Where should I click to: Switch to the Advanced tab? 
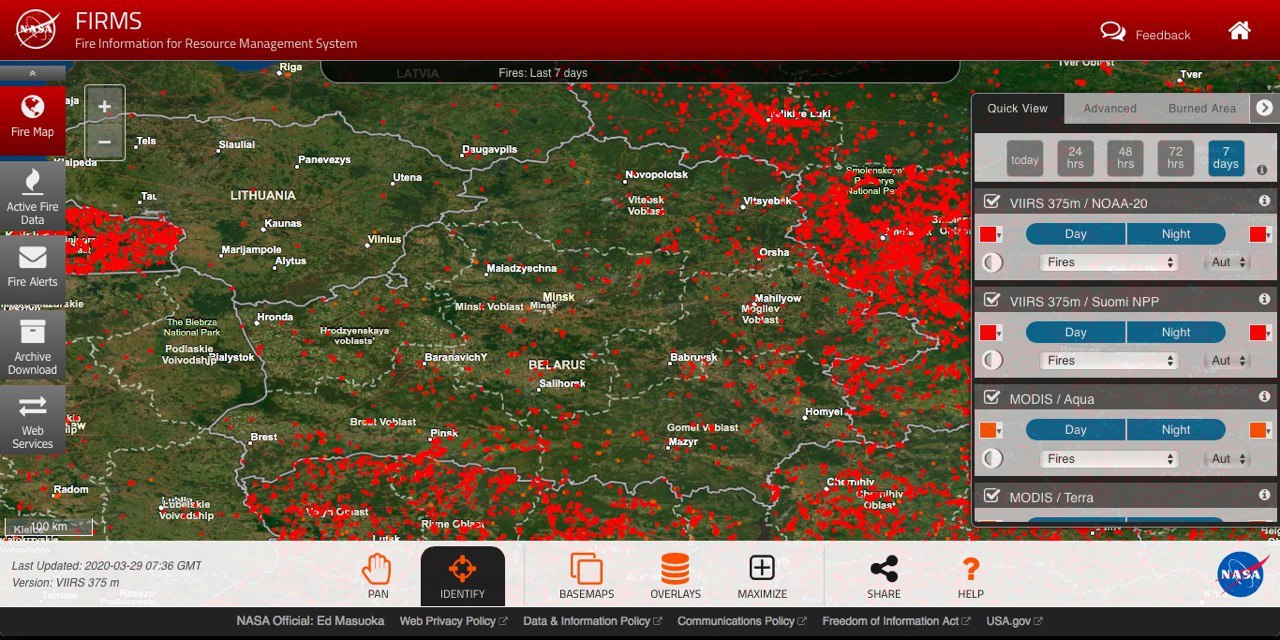(1110, 108)
